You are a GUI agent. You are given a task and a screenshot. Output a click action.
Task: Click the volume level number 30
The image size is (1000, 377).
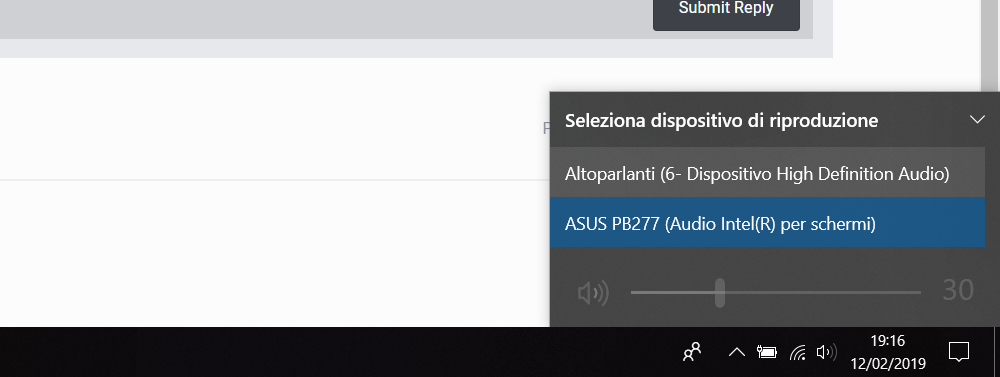[958, 291]
